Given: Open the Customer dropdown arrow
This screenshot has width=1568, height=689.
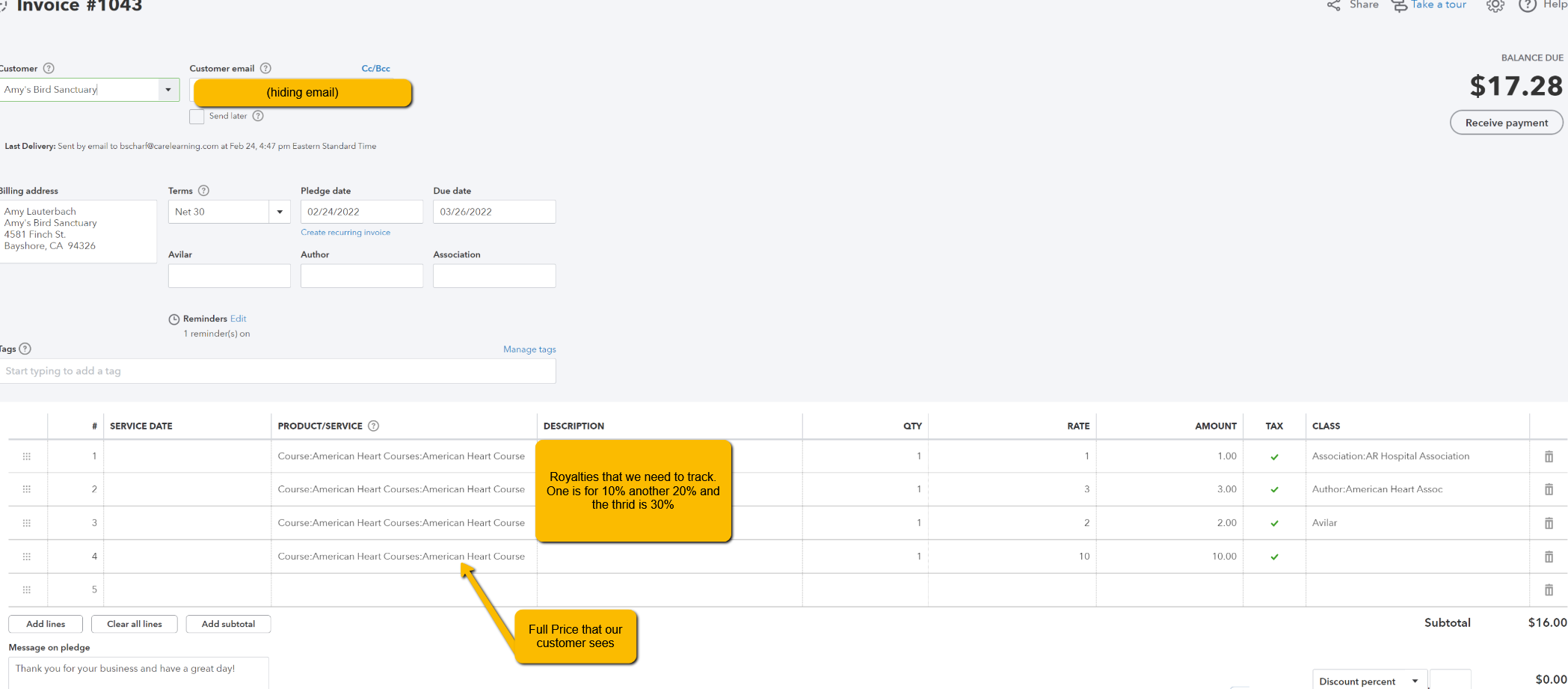Looking at the screenshot, I should [x=167, y=89].
